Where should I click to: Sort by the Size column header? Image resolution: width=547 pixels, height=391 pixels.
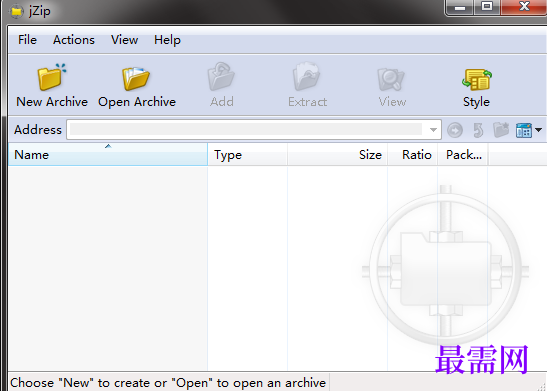337,154
